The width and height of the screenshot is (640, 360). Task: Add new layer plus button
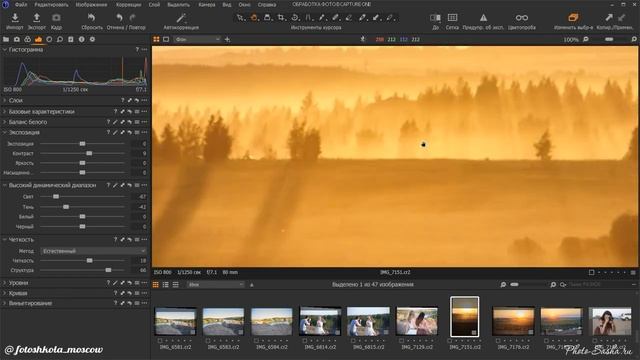tap(227, 40)
